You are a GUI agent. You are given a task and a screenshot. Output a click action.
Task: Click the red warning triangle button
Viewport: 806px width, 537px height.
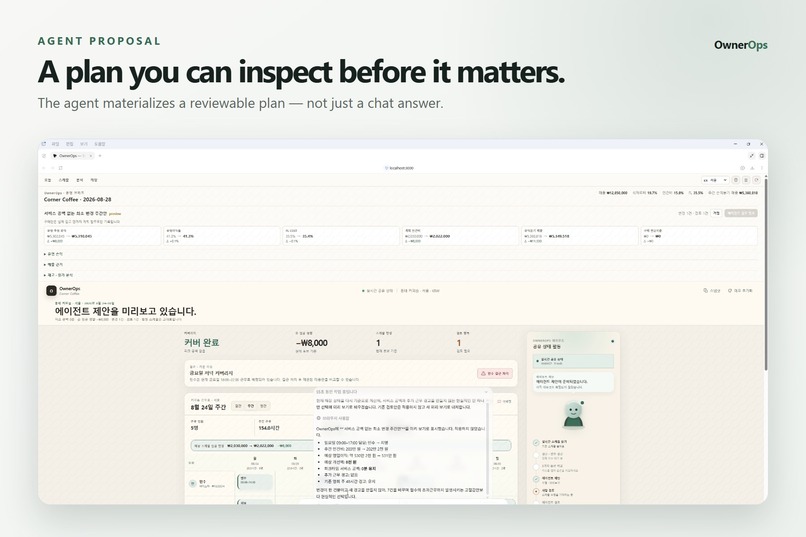pos(495,374)
